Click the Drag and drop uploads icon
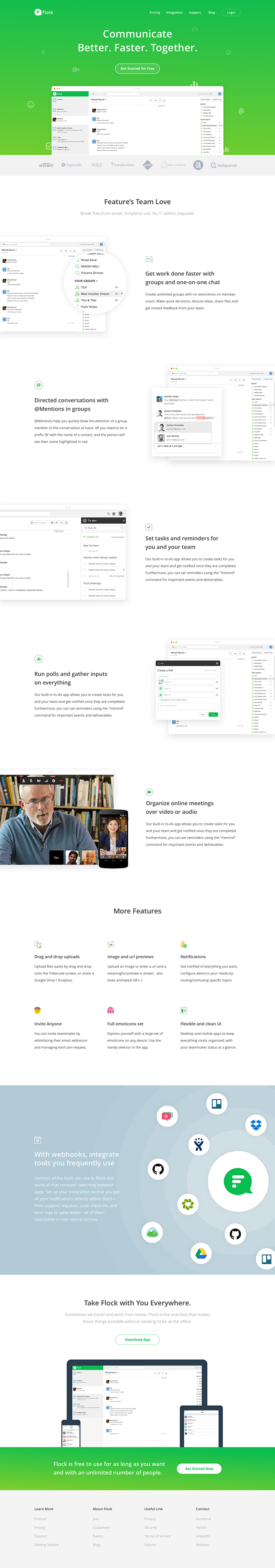Screen dimensions: 275x1568 coord(38,944)
